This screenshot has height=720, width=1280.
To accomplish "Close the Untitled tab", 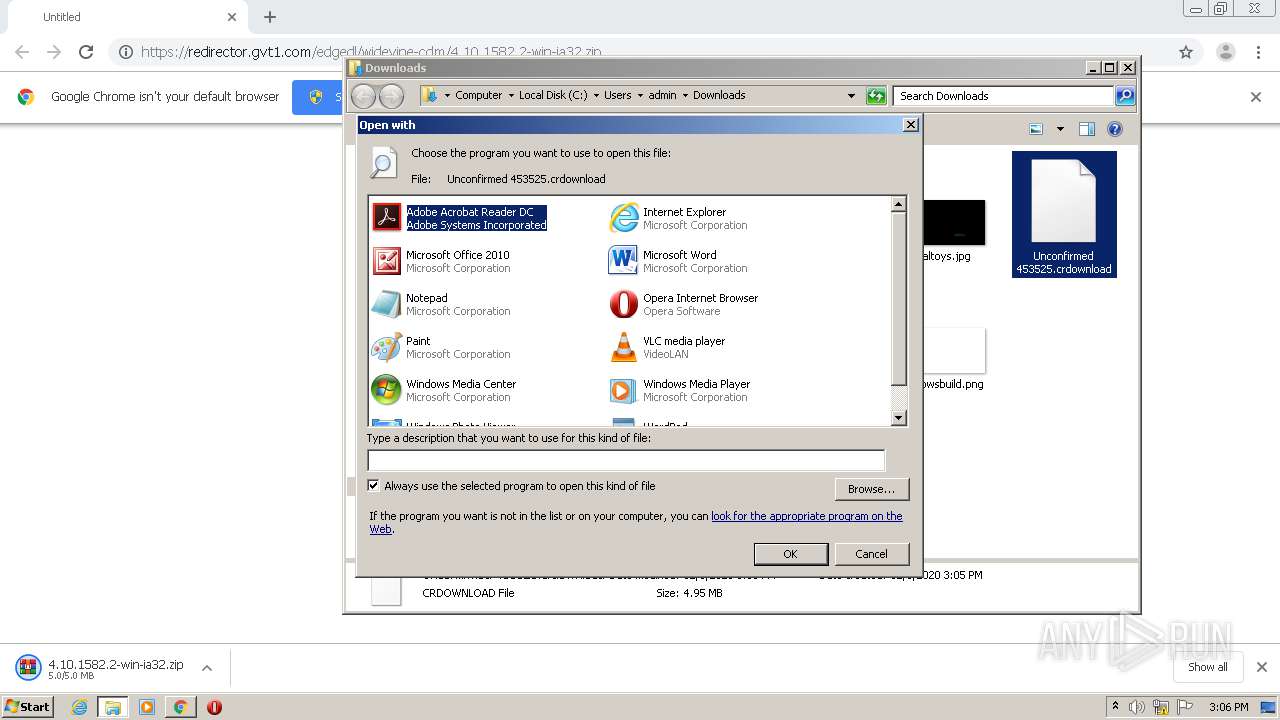I will point(232,17).
